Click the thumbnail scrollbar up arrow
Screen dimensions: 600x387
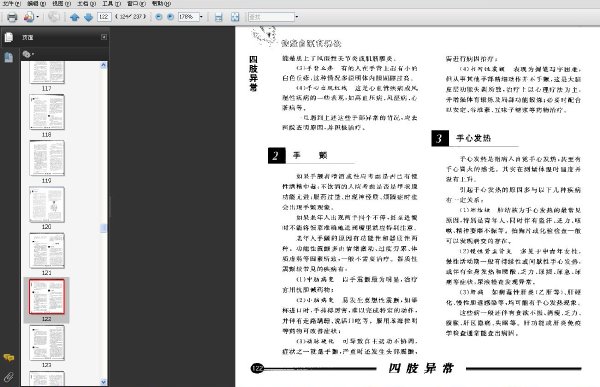103,65
